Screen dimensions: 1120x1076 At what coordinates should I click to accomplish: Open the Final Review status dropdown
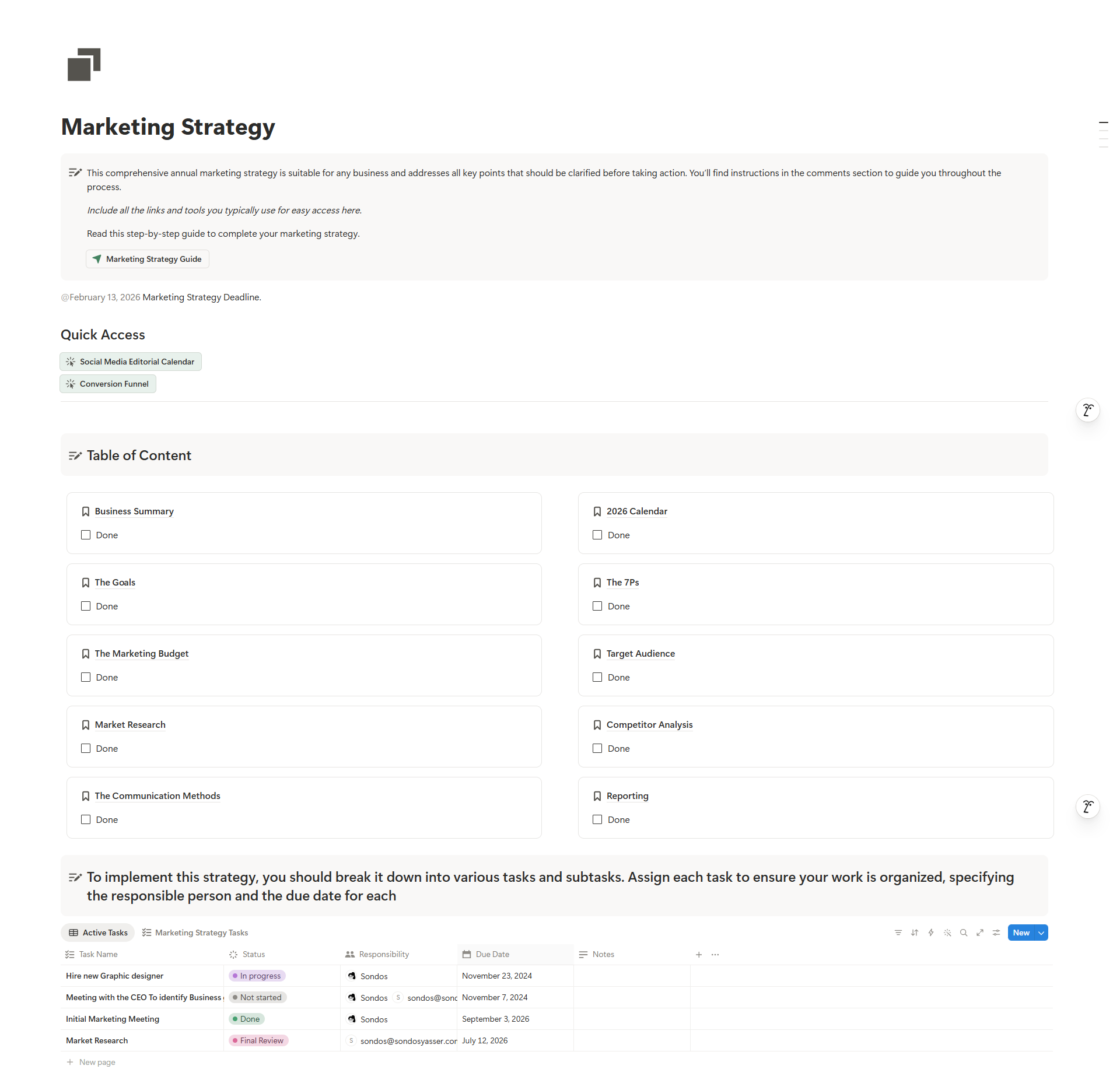point(259,1040)
